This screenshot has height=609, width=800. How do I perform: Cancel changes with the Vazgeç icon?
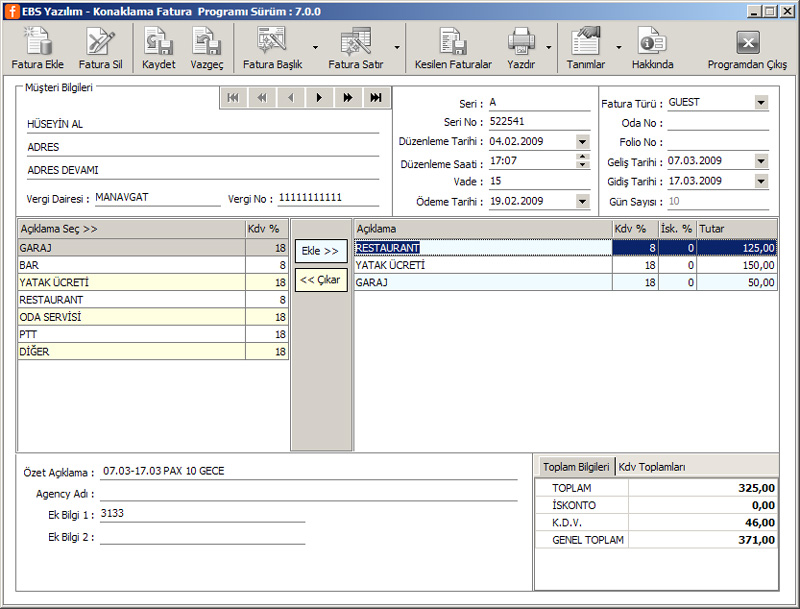pos(207,47)
